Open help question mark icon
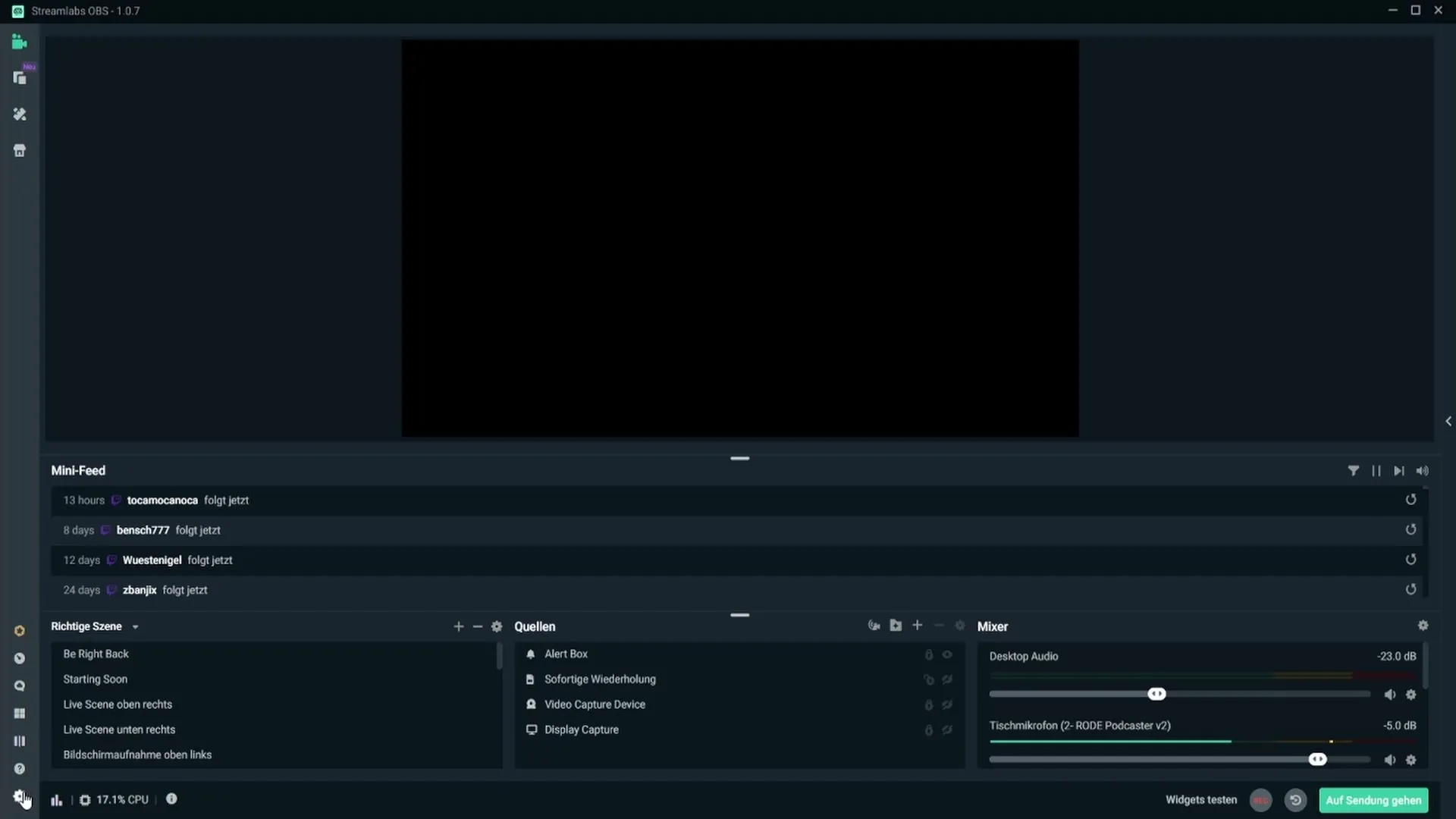1456x819 pixels. (20, 769)
